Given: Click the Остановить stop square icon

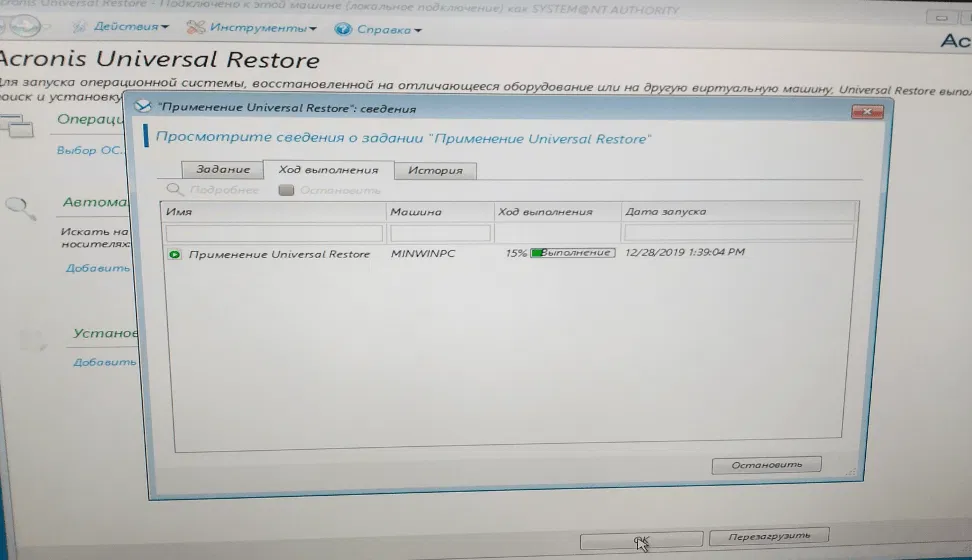Looking at the screenshot, I should point(286,190).
